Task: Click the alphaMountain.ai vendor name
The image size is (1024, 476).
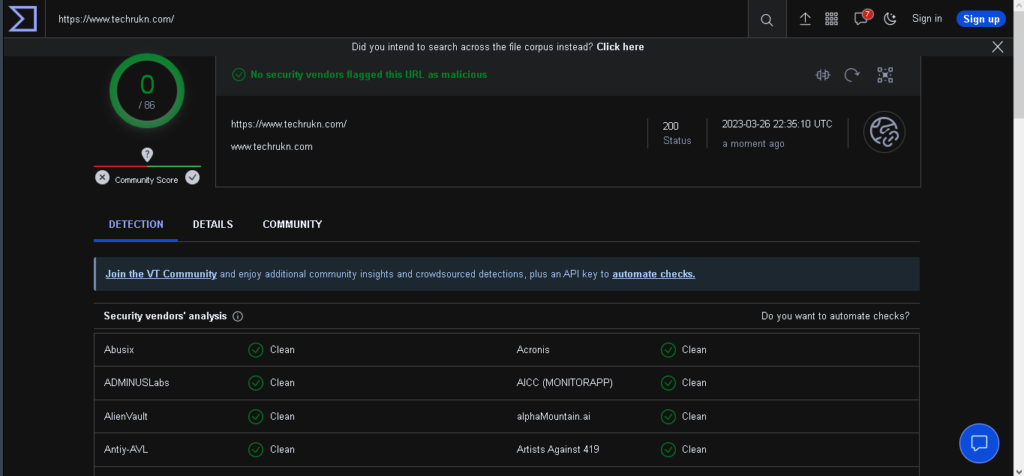Action: 554,417
